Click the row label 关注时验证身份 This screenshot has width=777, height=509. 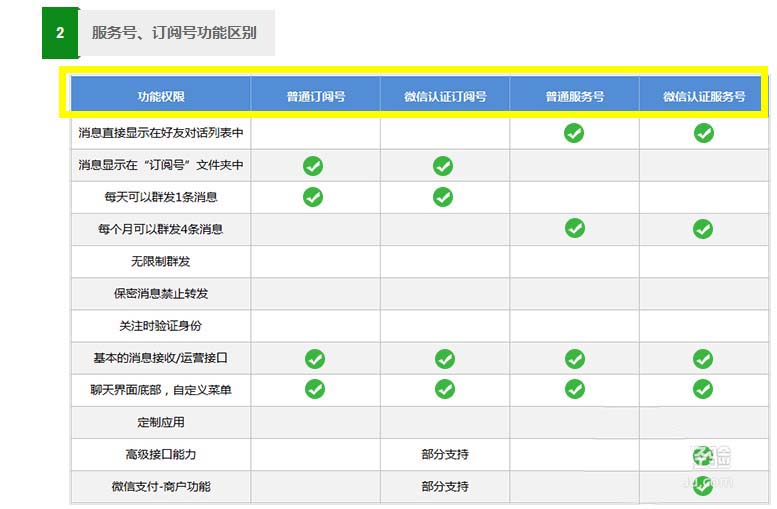161,326
